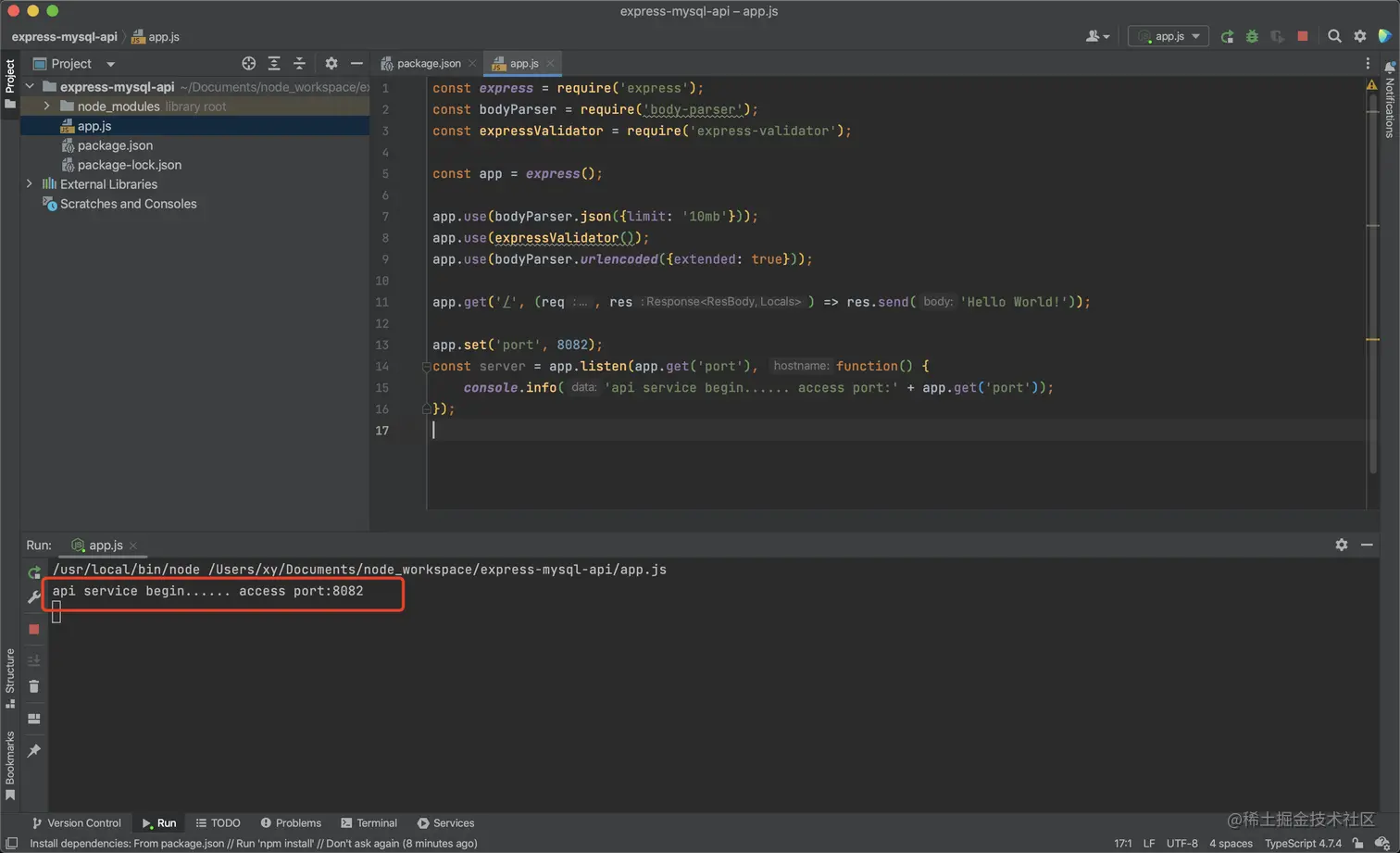Click Run with Coverage icon in toolbar
Screen dimensions: 1400x853
coord(1278,36)
